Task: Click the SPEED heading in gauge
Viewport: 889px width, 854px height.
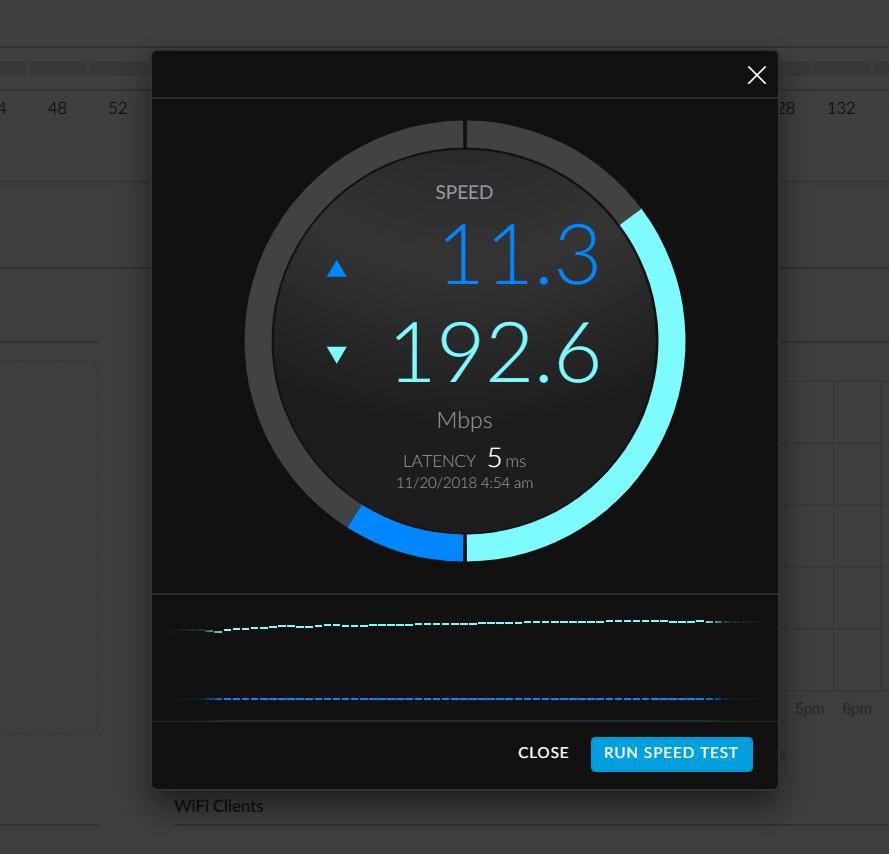Action: [464, 193]
